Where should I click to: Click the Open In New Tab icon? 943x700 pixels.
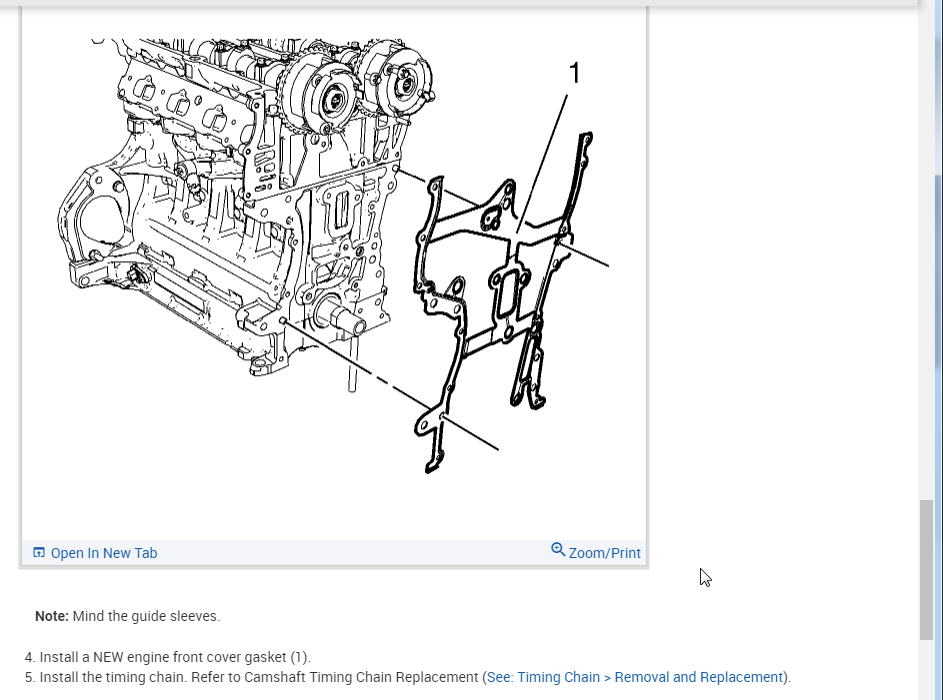[39, 553]
